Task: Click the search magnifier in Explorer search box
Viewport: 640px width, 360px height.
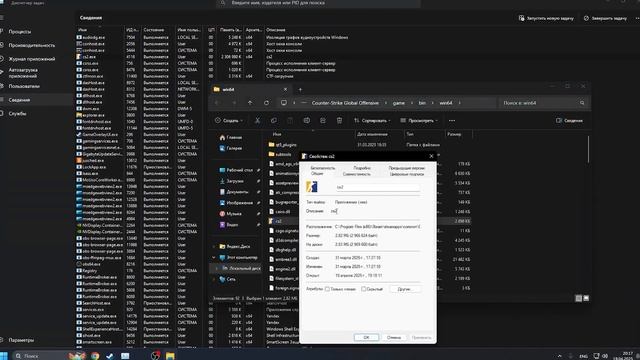Action: [x=582, y=103]
